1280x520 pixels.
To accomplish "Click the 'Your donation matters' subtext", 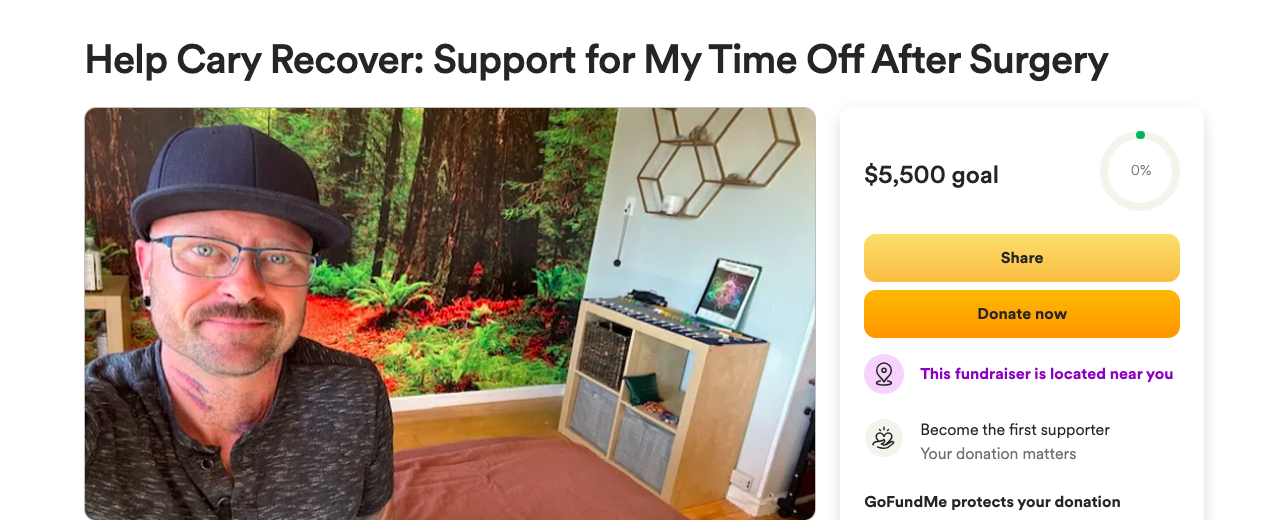I will (998, 454).
